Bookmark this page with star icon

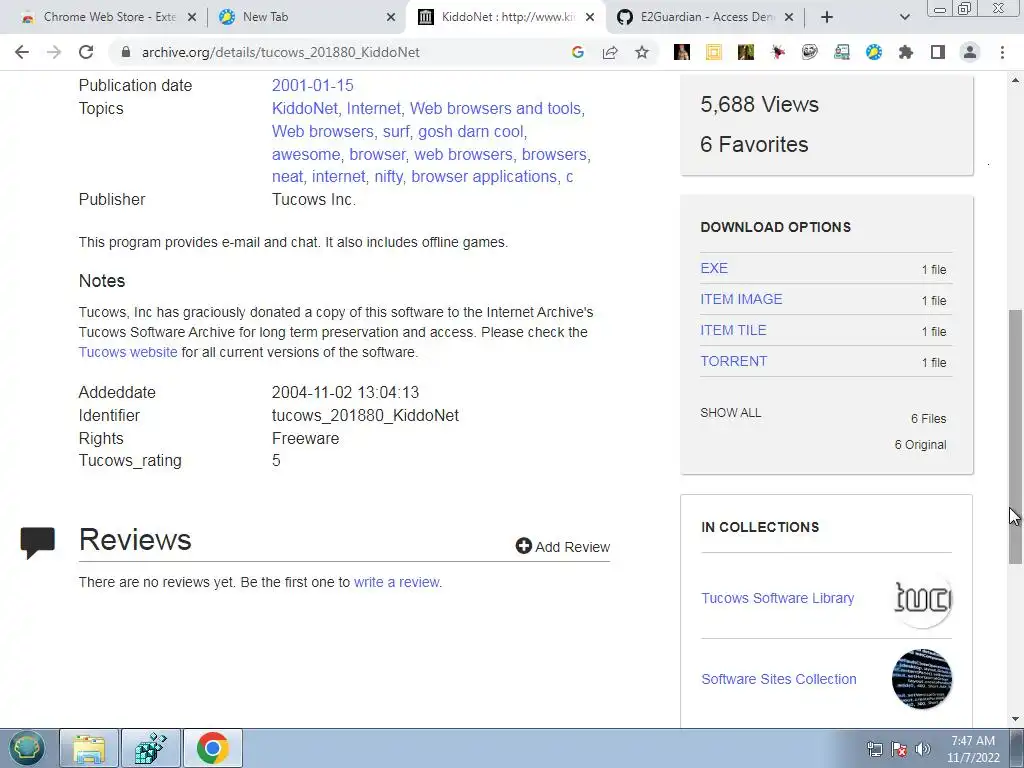642,52
